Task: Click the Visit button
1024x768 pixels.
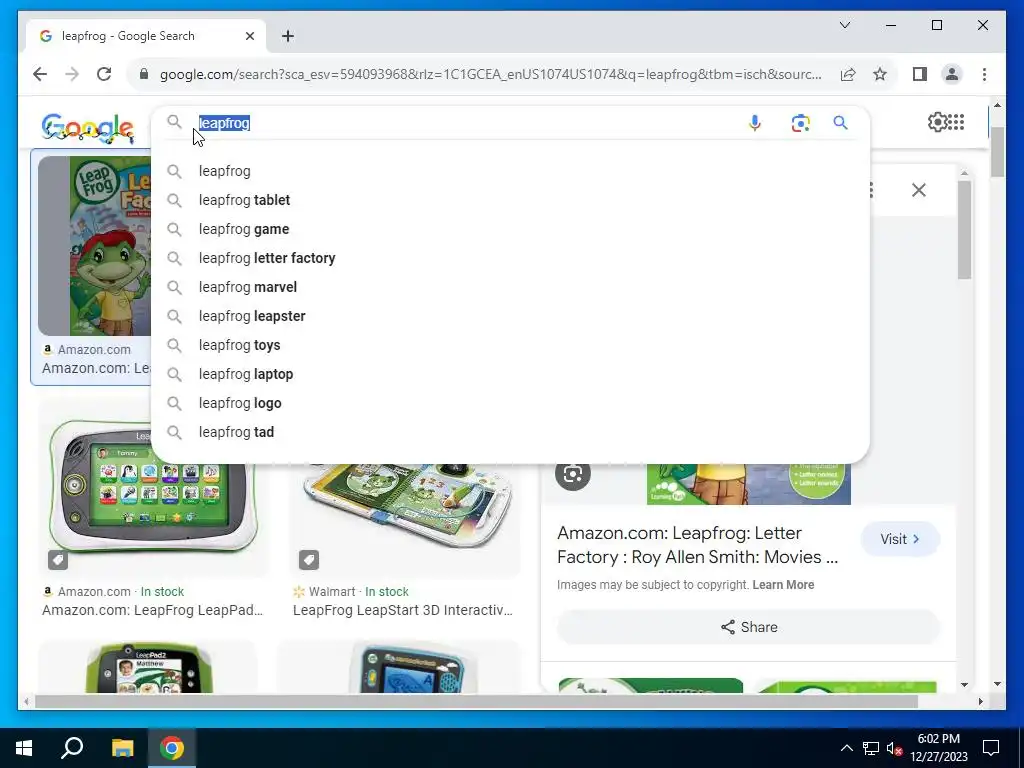Action: 900,539
